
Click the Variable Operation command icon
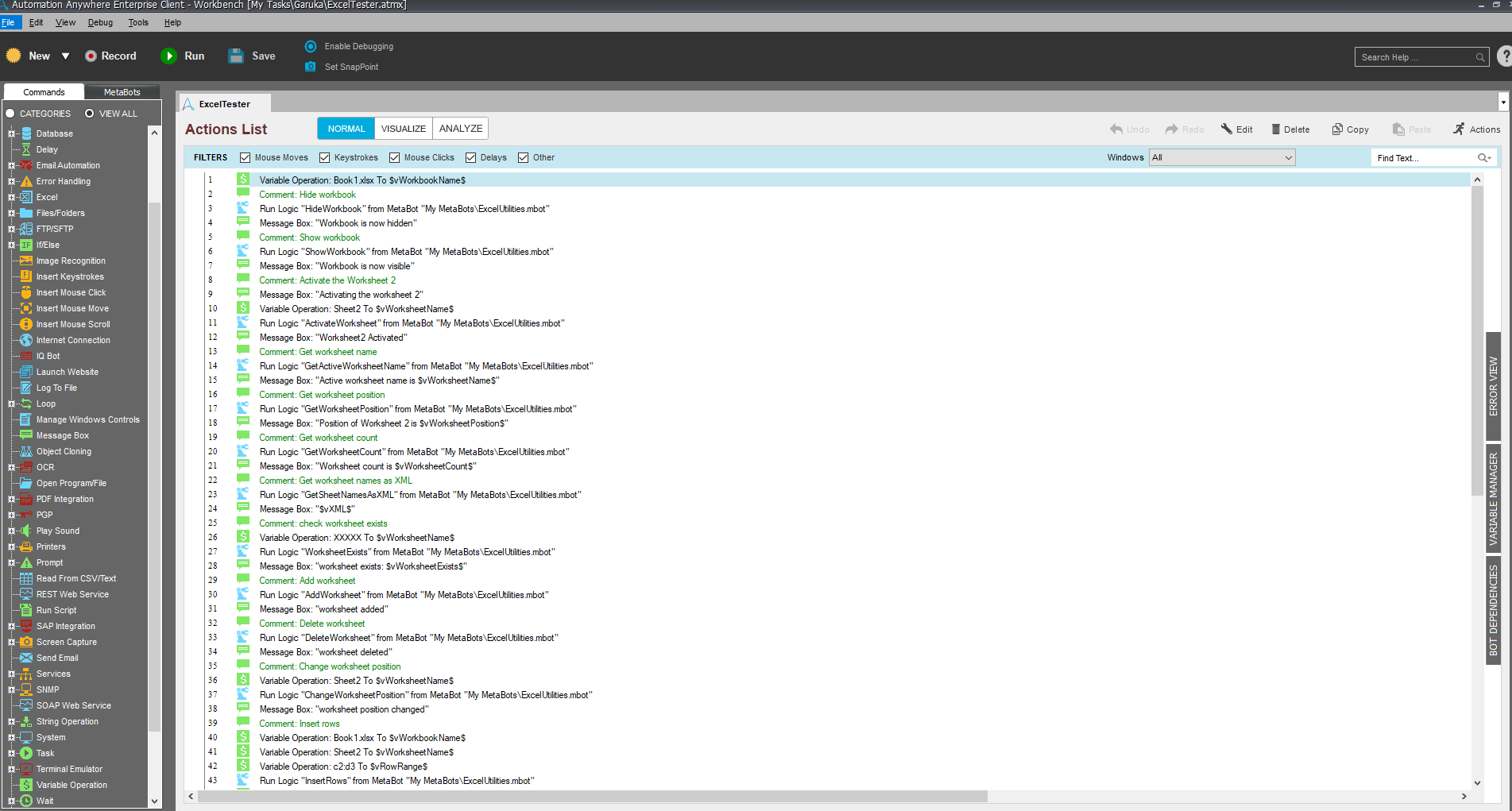[26, 785]
